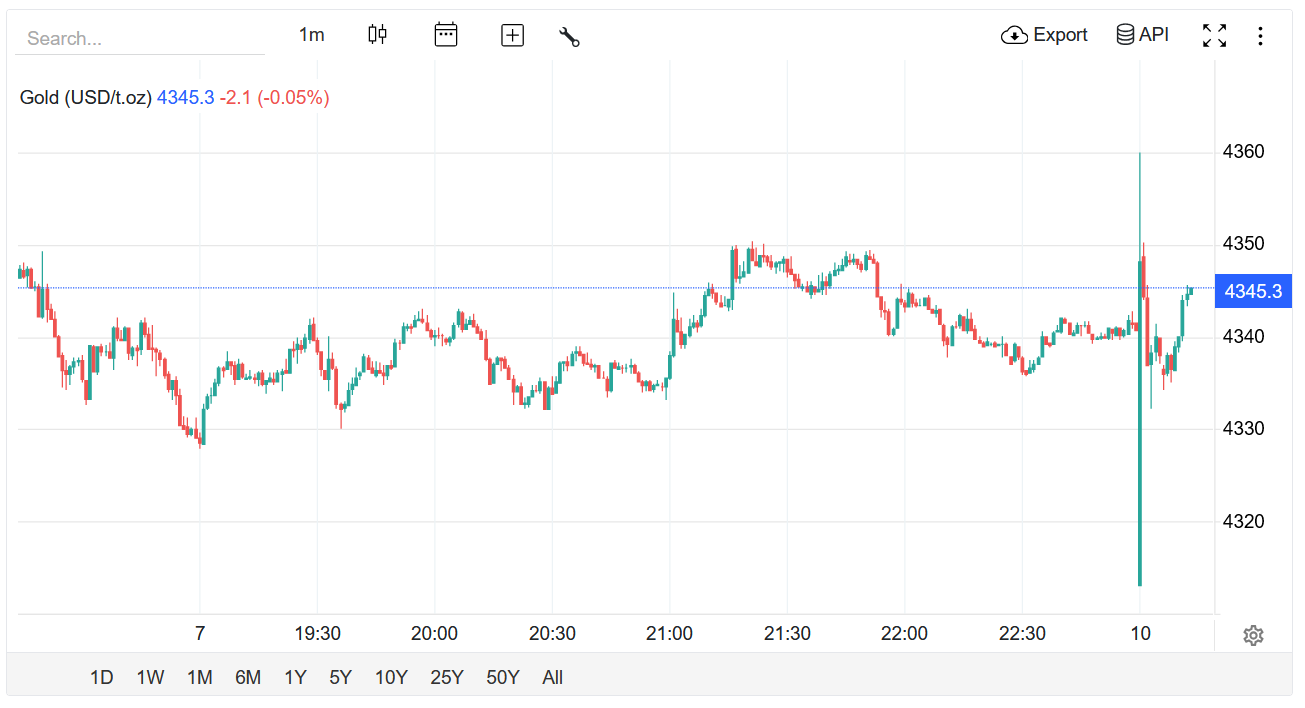This screenshot has width=1305, height=708.
Task: Select the 10Y time range
Action: [x=391, y=677]
